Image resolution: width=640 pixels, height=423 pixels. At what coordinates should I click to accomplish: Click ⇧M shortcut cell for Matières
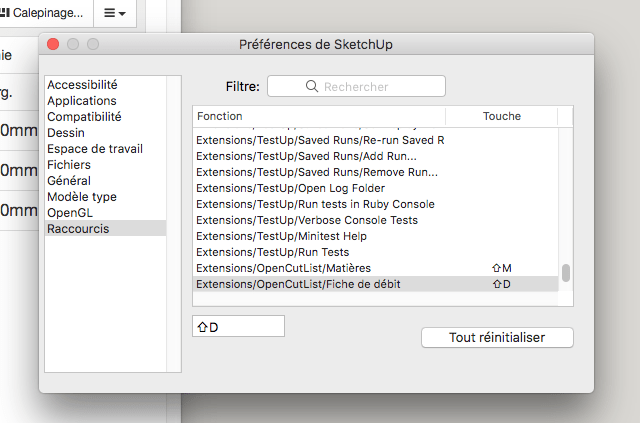[x=502, y=268]
